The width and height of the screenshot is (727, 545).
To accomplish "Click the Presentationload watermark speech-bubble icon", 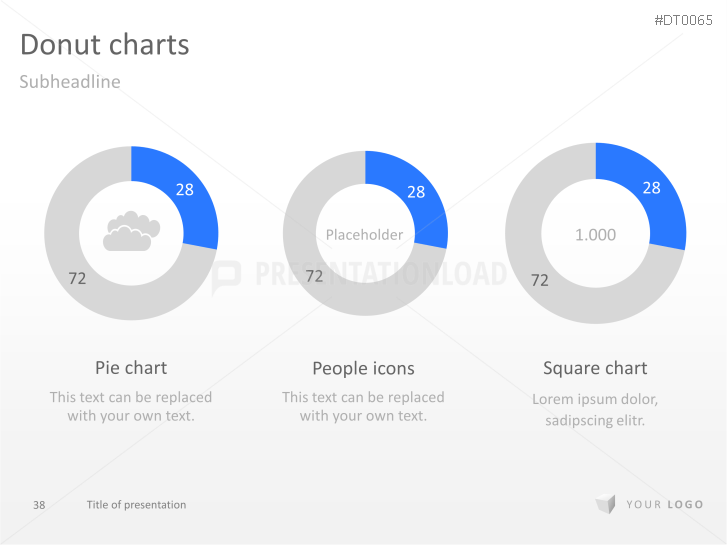I will pos(226,277).
